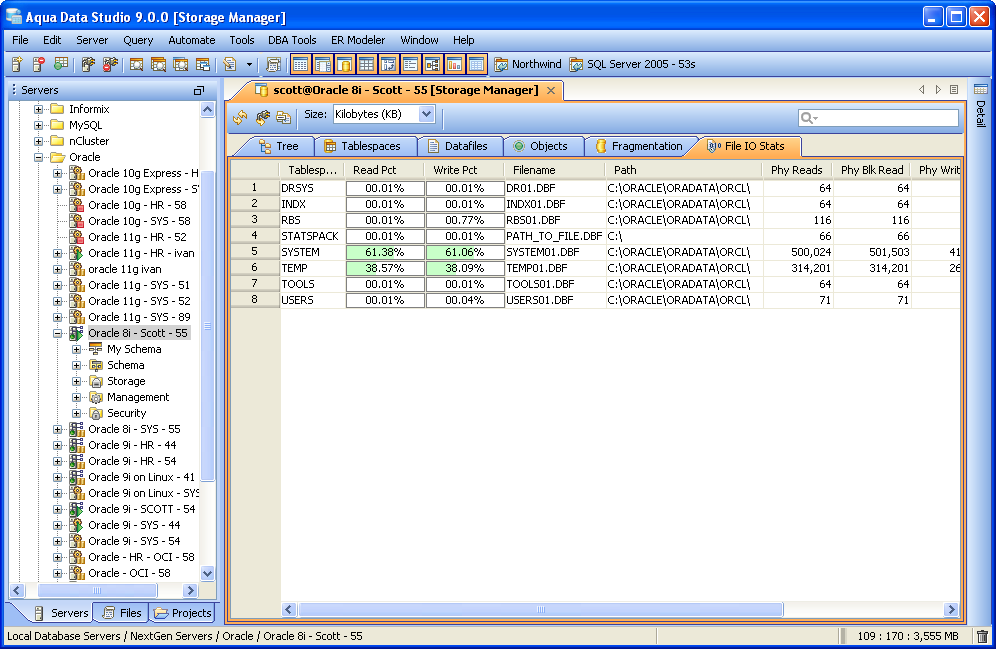Click the Storage node icon
This screenshot has height=649, width=996.
96,381
